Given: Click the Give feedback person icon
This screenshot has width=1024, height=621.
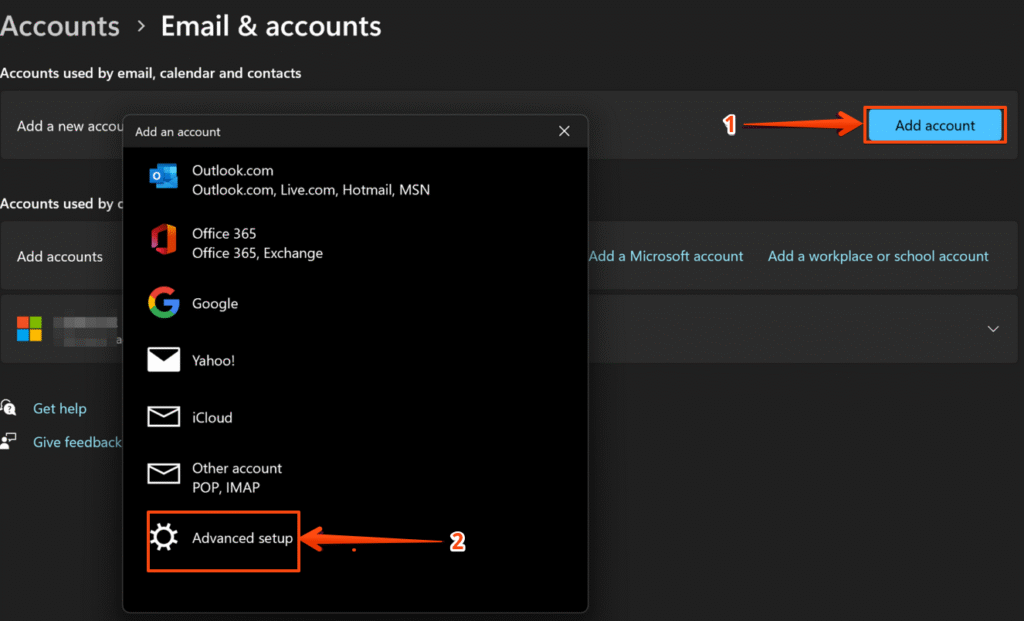Looking at the screenshot, I should (x=8, y=441).
